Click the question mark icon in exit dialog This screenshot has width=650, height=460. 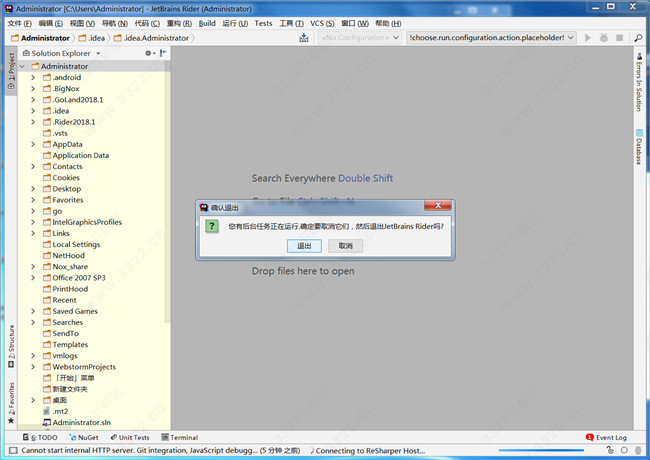212,226
